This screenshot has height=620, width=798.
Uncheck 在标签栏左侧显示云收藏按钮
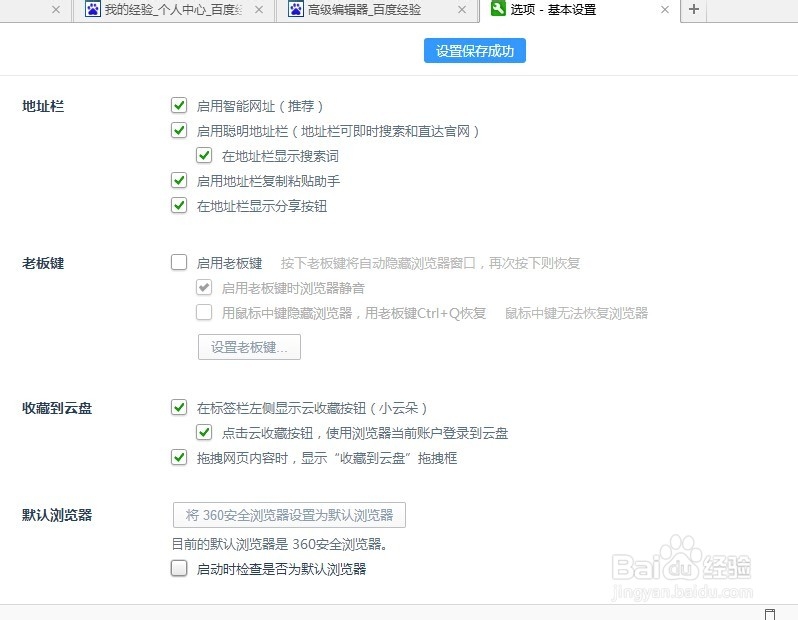click(179, 407)
